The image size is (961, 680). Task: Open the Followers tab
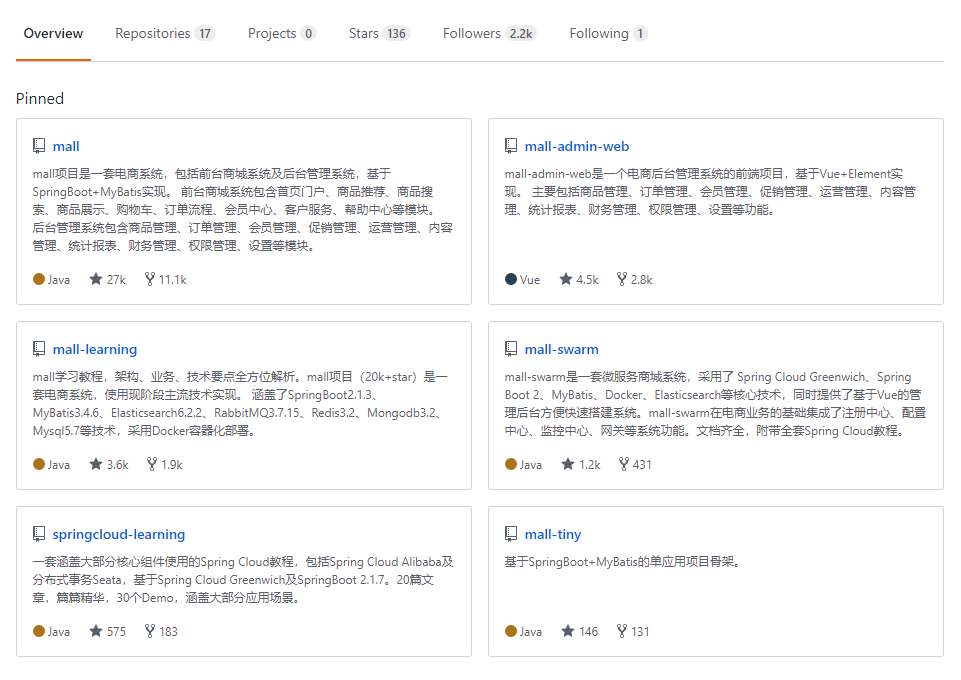click(x=489, y=34)
